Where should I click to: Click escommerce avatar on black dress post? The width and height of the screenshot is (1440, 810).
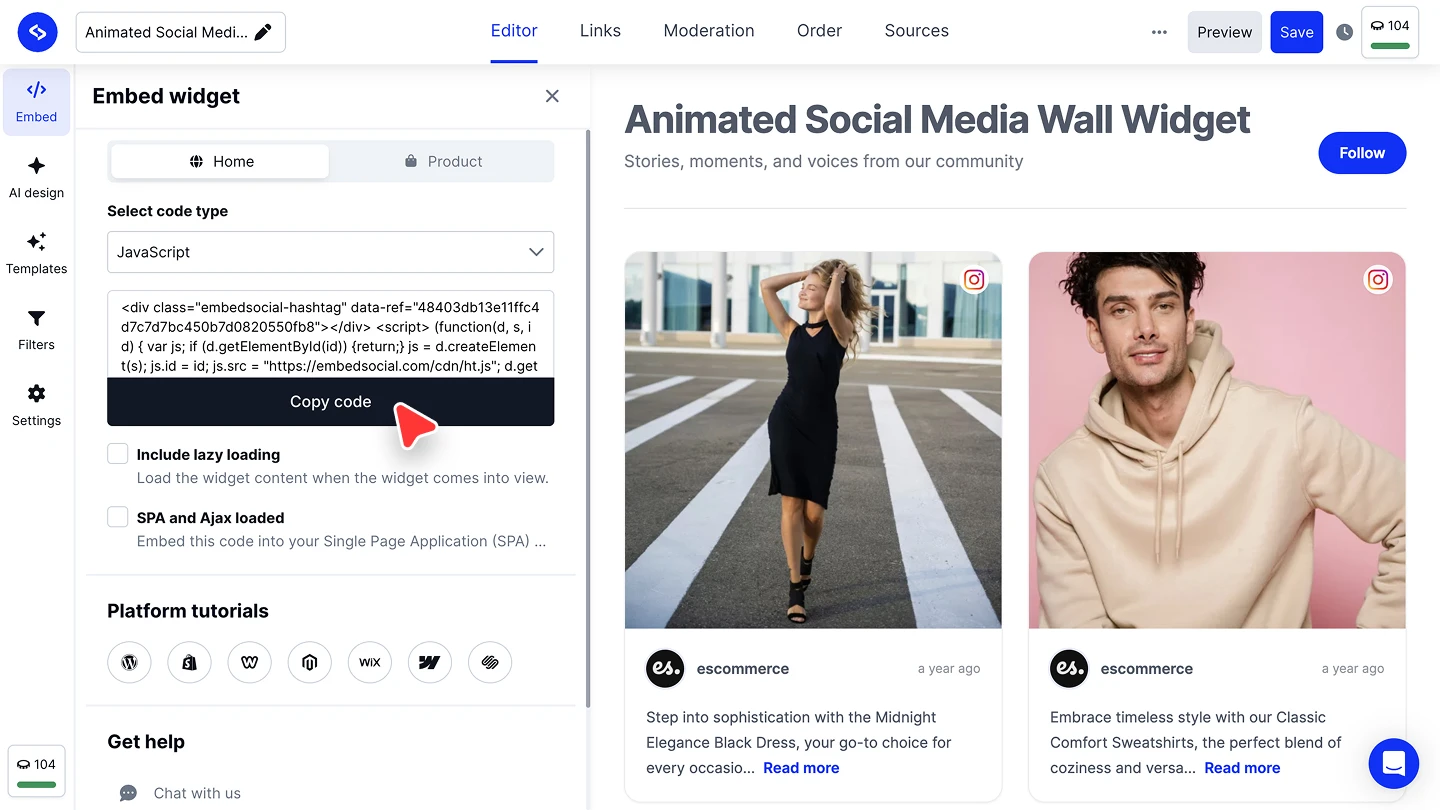click(x=665, y=668)
